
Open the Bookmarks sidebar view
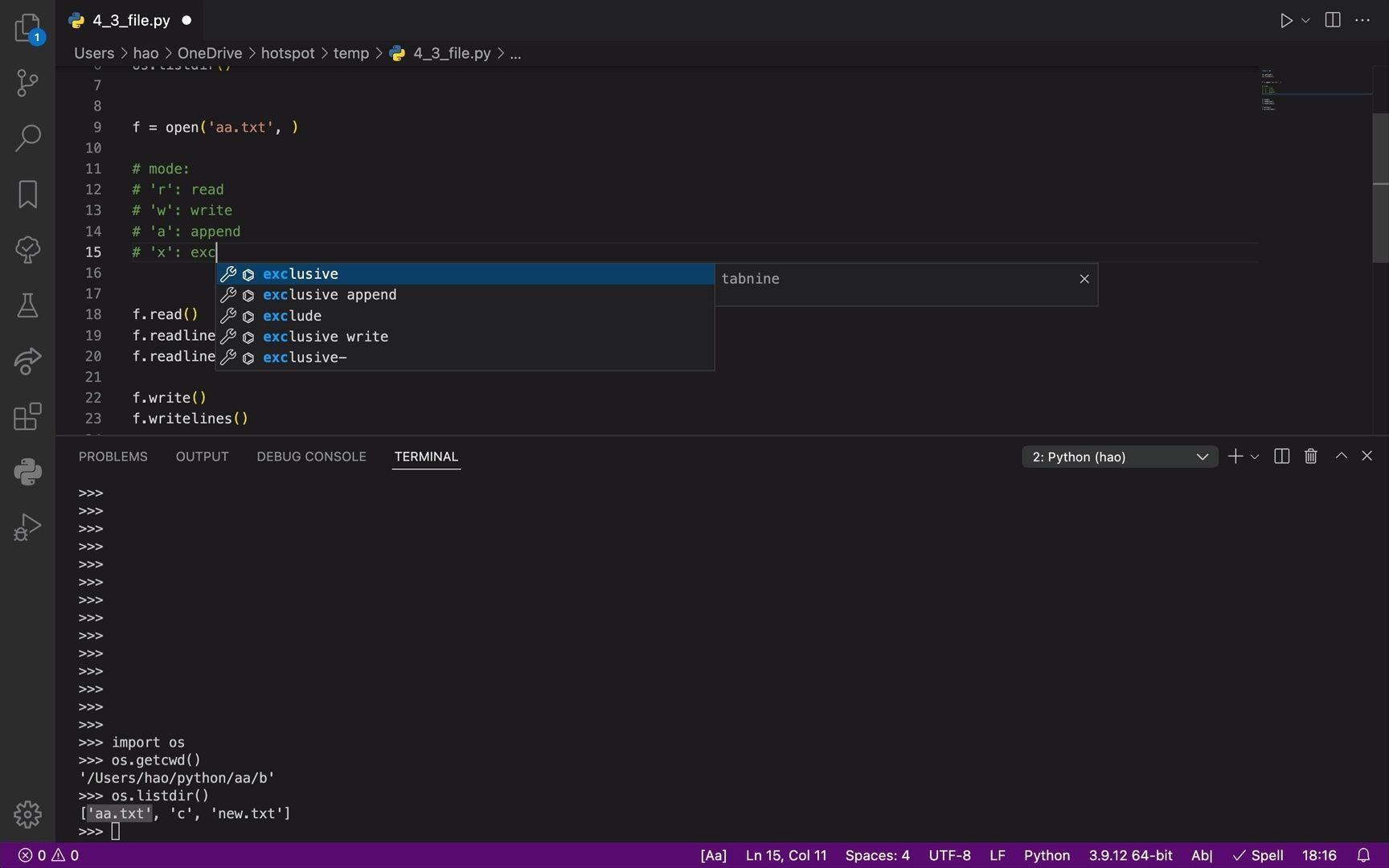pos(28,194)
